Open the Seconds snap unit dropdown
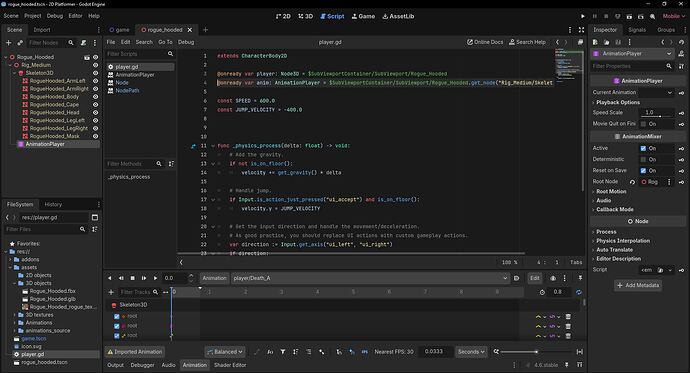Image resolution: width=690 pixels, height=373 pixels. [471, 352]
